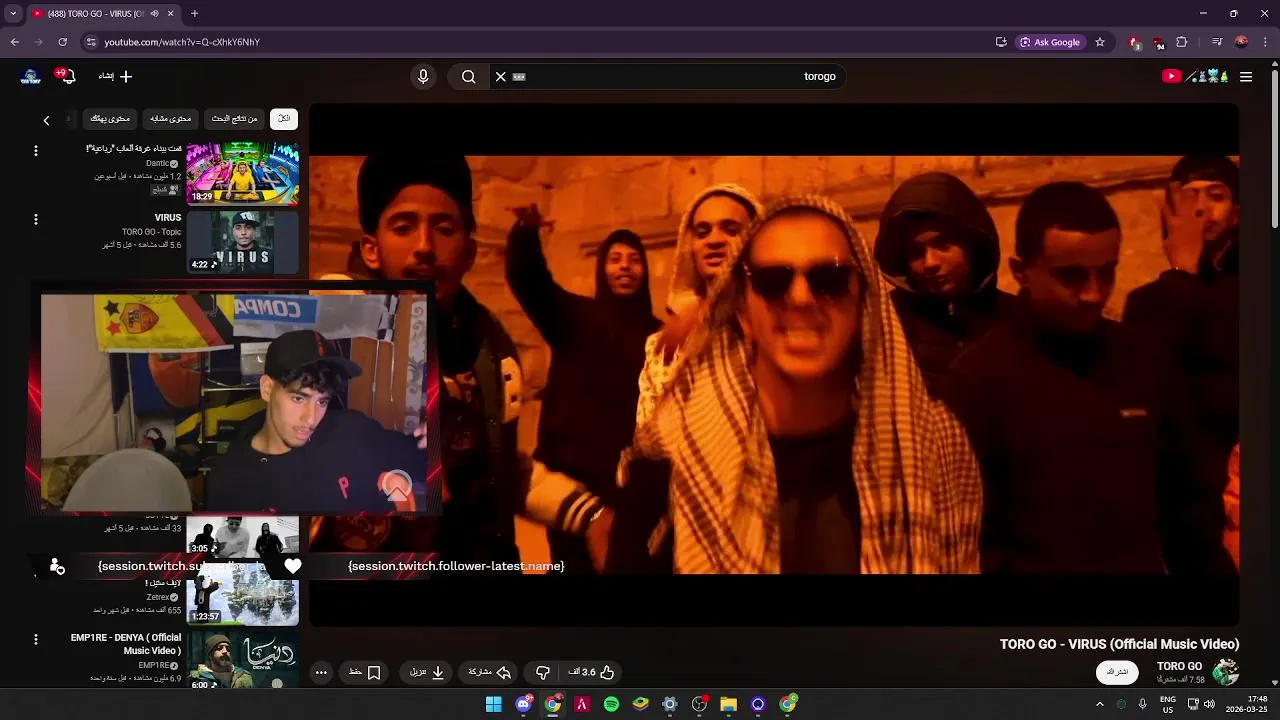Reload the page with refresh icon
This screenshot has width=1280, height=720.
(63, 42)
